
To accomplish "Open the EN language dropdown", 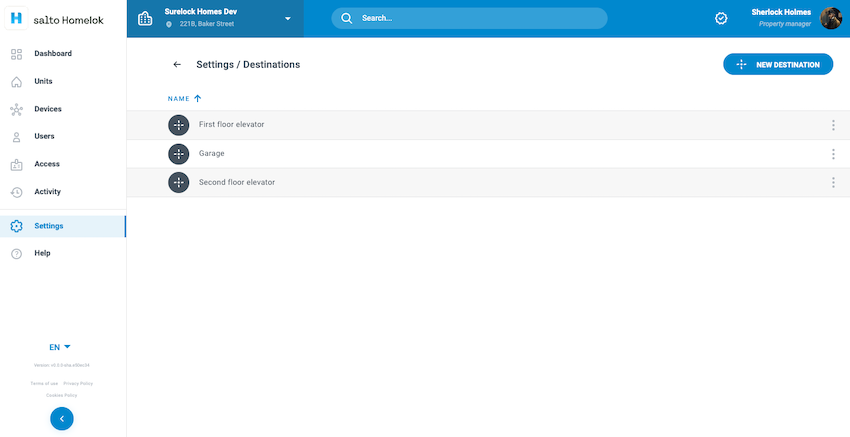I will coord(60,347).
